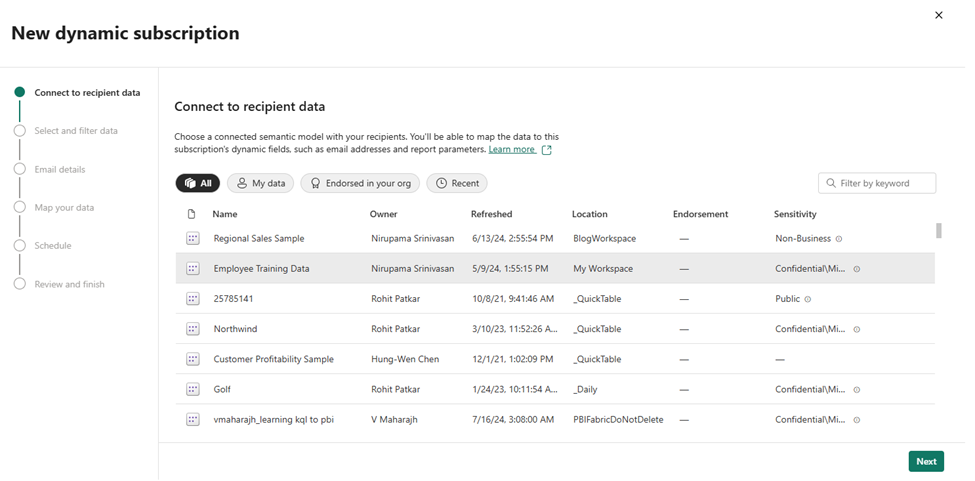The width and height of the screenshot is (975, 481).
Task: Click the owner Hung-Wen Chen
Action: point(405,359)
